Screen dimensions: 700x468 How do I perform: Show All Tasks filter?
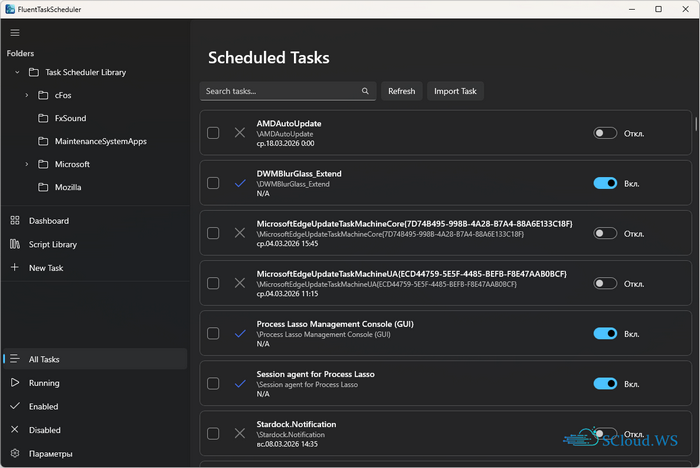[x=44, y=359]
